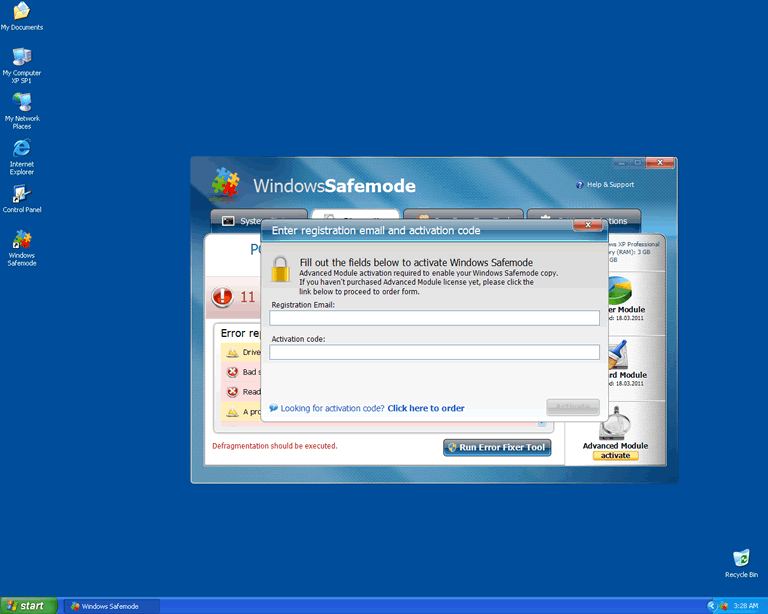Image resolution: width=768 pixels, height=614 pixels.
Task: Click inside the Registration Email field
Action: [x=434, y=318]
